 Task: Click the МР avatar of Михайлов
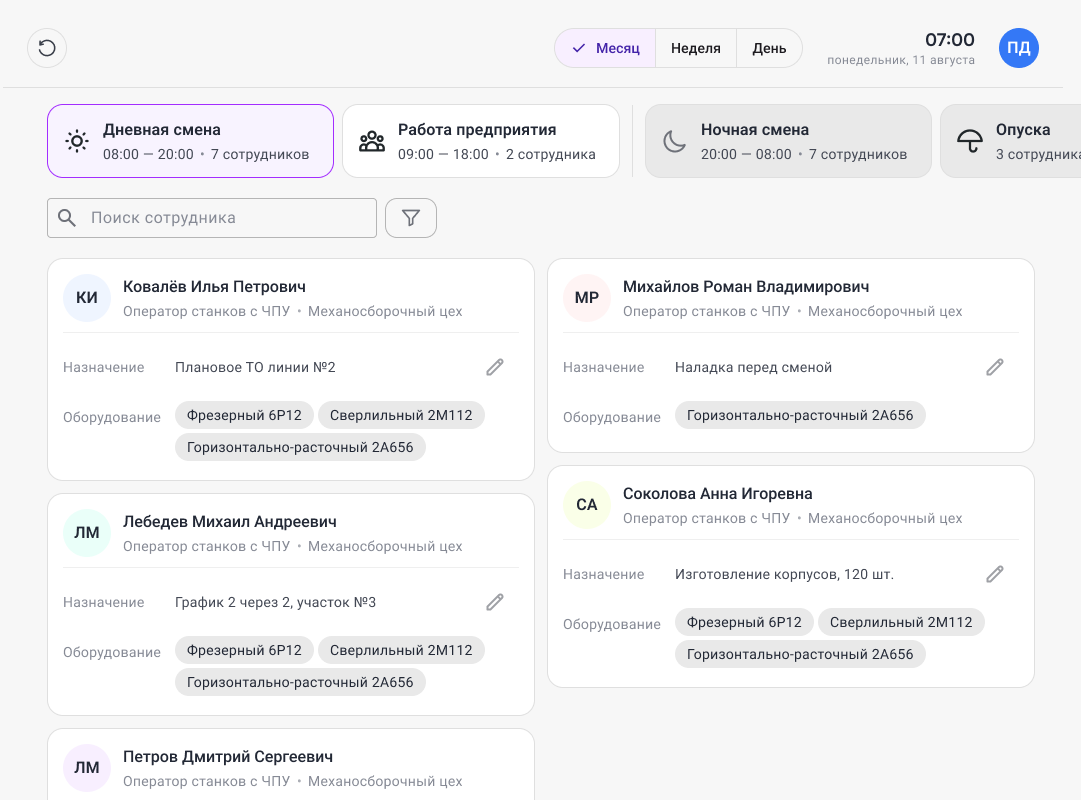click(x=587, y=298)
